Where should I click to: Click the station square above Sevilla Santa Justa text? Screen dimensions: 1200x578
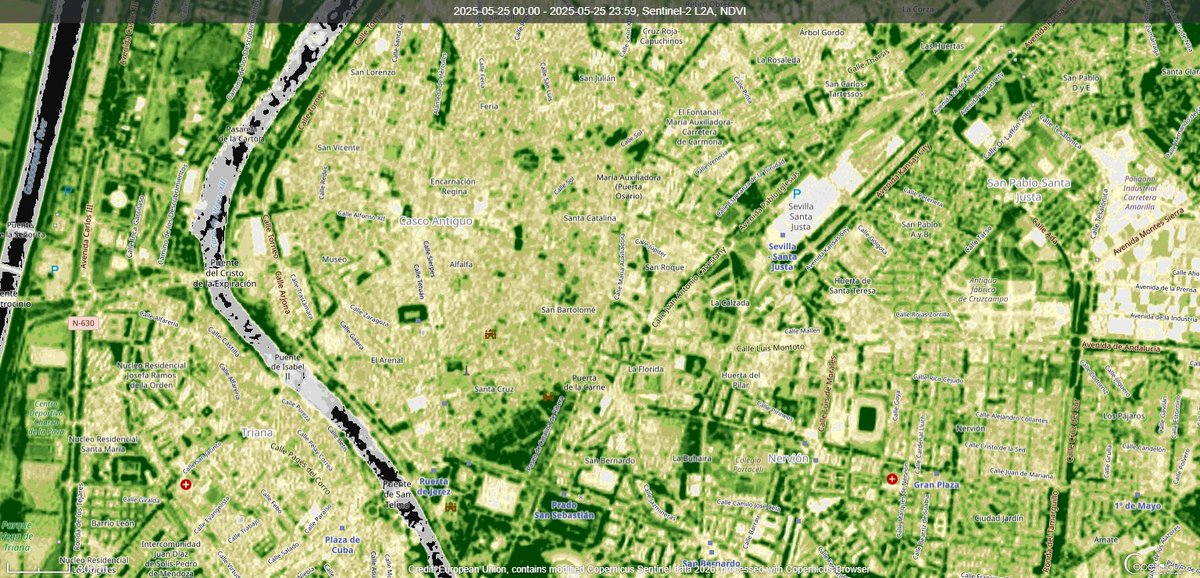tap(784, 234)
